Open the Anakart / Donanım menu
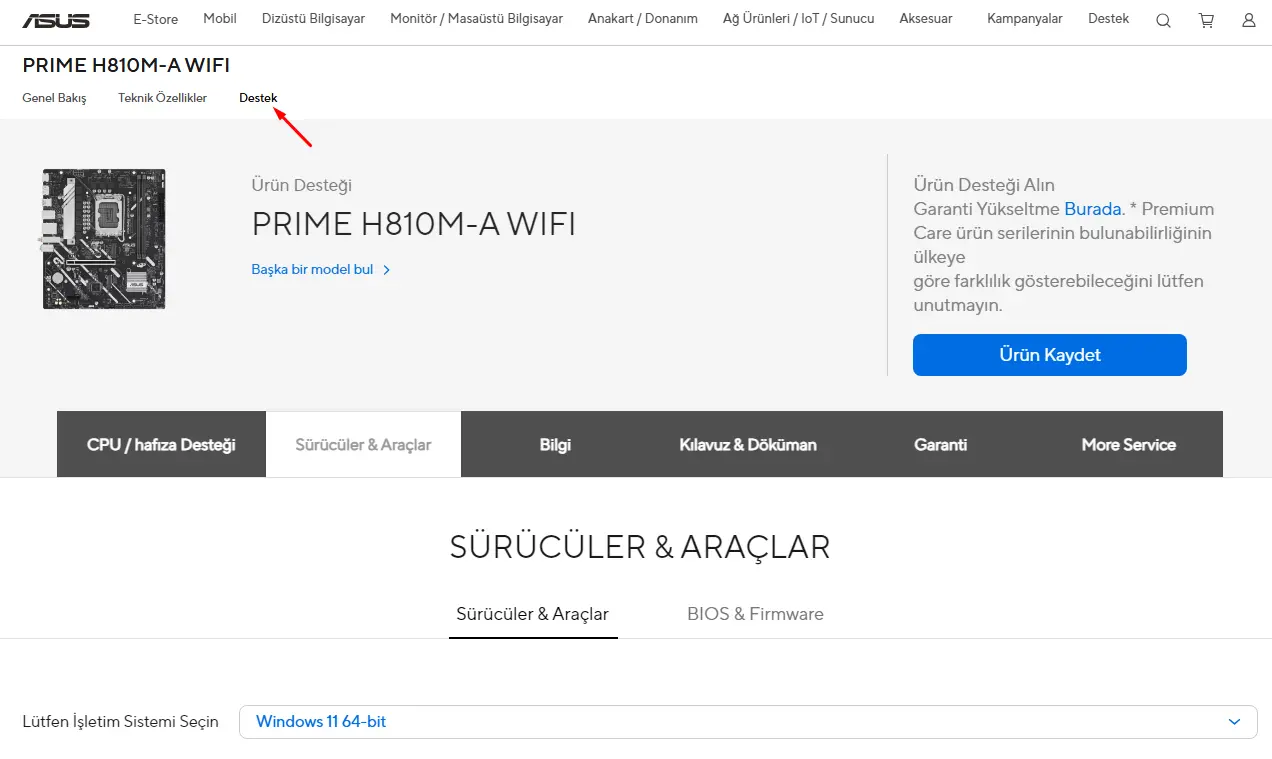 [643, 19]
